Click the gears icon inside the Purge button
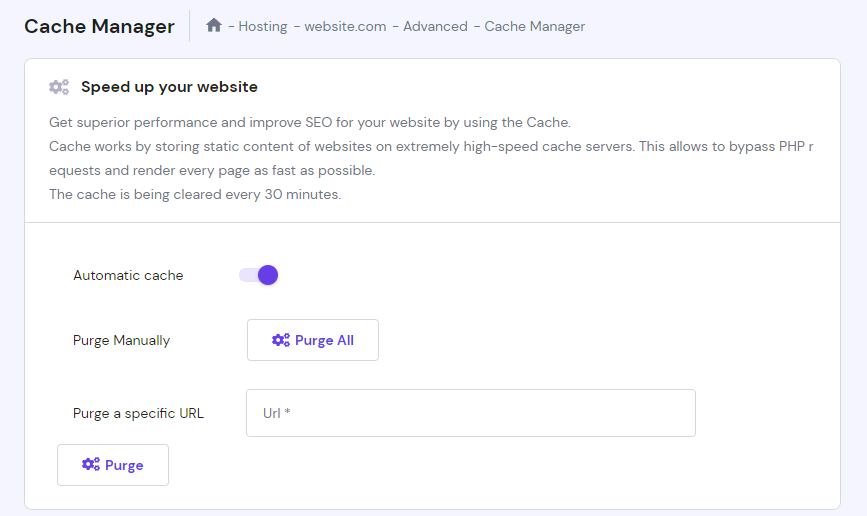Viewport: 867px width, 516px height. pyautogui.click(x=91, y=465)
